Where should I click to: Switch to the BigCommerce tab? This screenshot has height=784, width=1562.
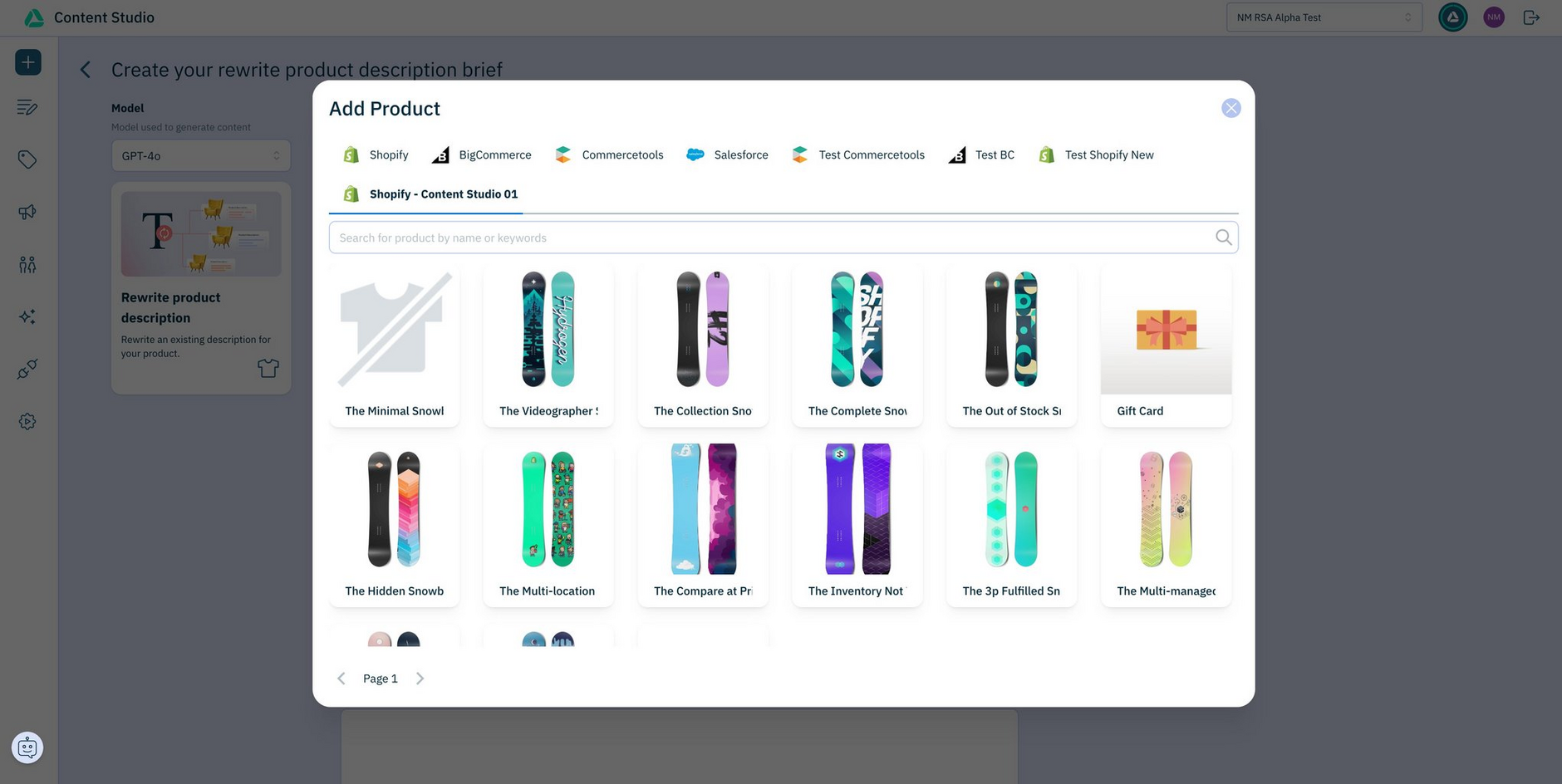(482, 155)
